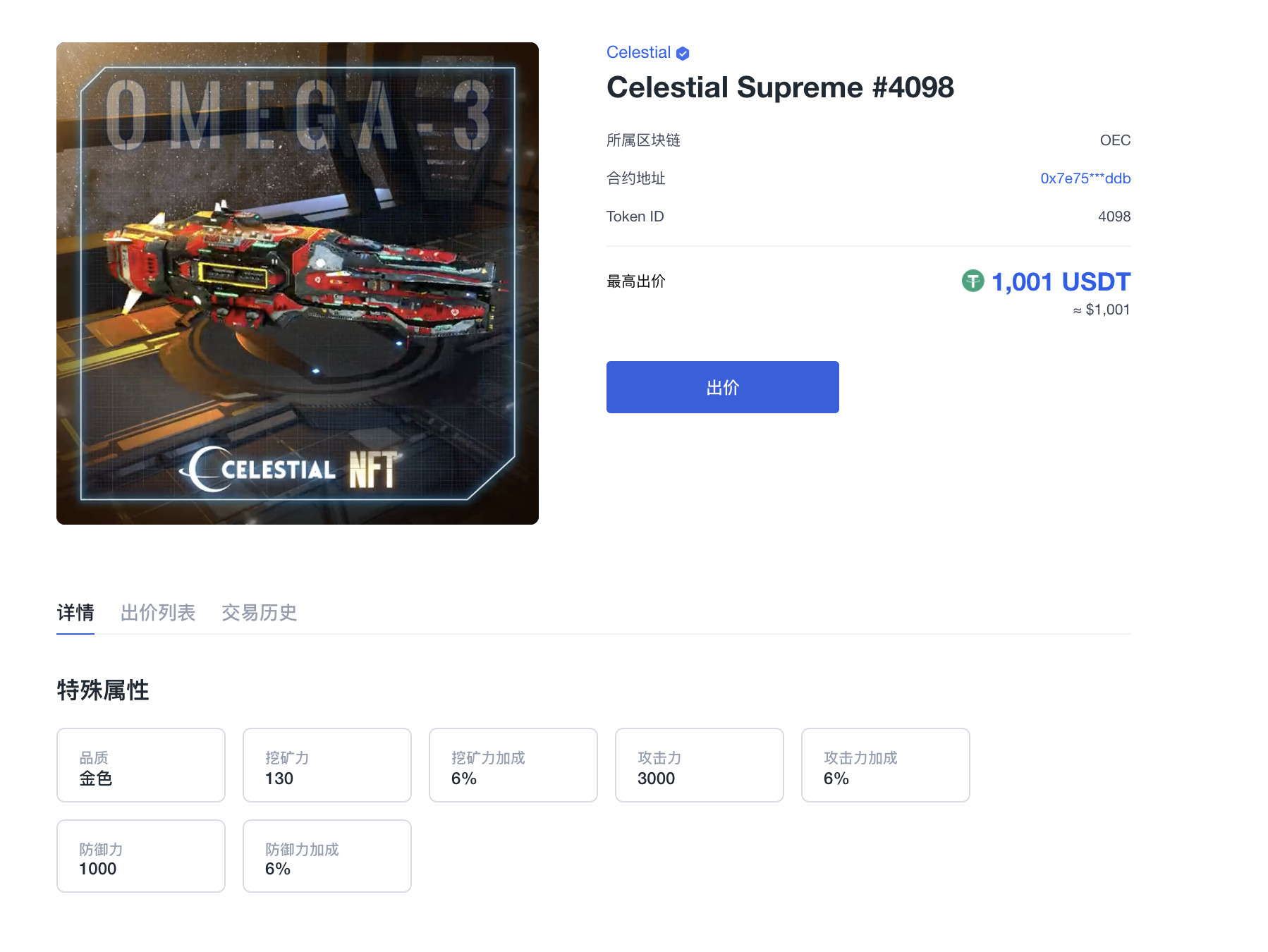Click the green USDT Tether coin icon
This screenshot has width=1268, height=952.
[x=973, y=281]
